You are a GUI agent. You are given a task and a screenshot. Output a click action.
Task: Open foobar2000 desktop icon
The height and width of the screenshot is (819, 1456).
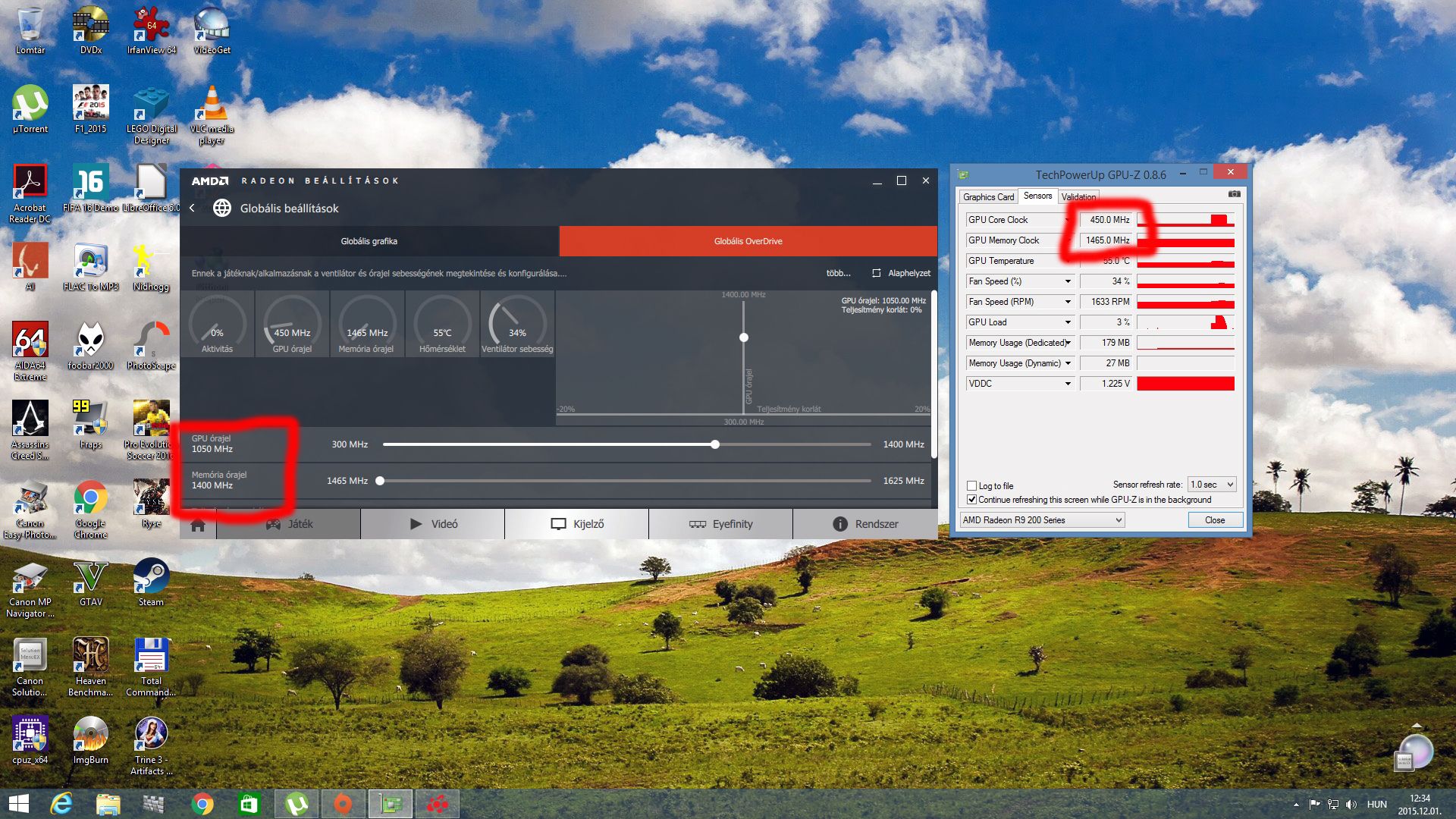click(90, 346)
